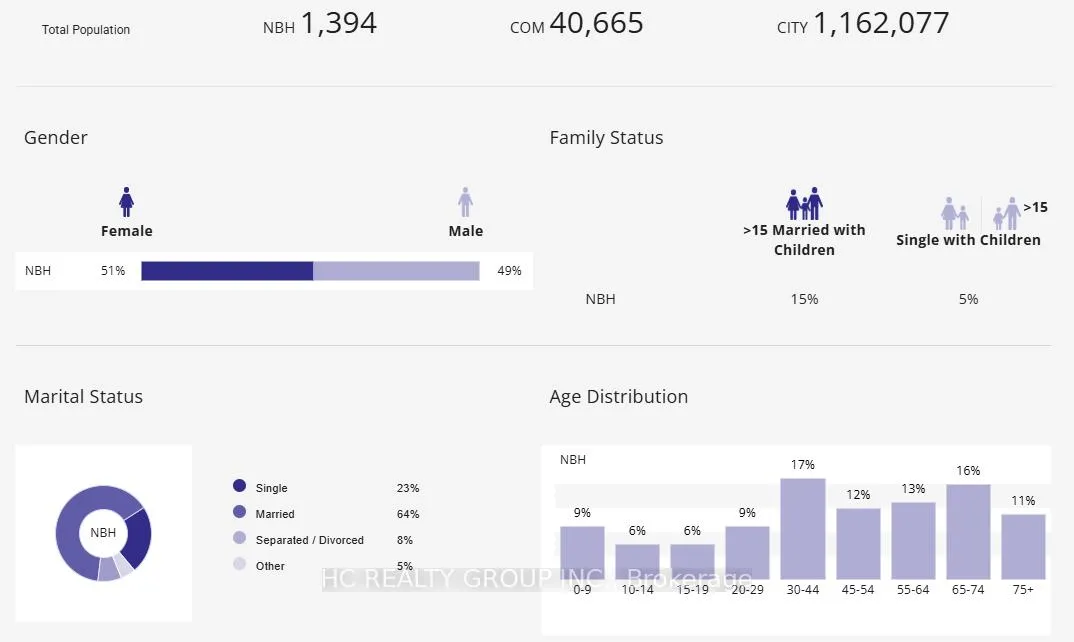Viewport: 1074px width, 642px height.
Task: Click the Male figure icon
Action: 466,201
